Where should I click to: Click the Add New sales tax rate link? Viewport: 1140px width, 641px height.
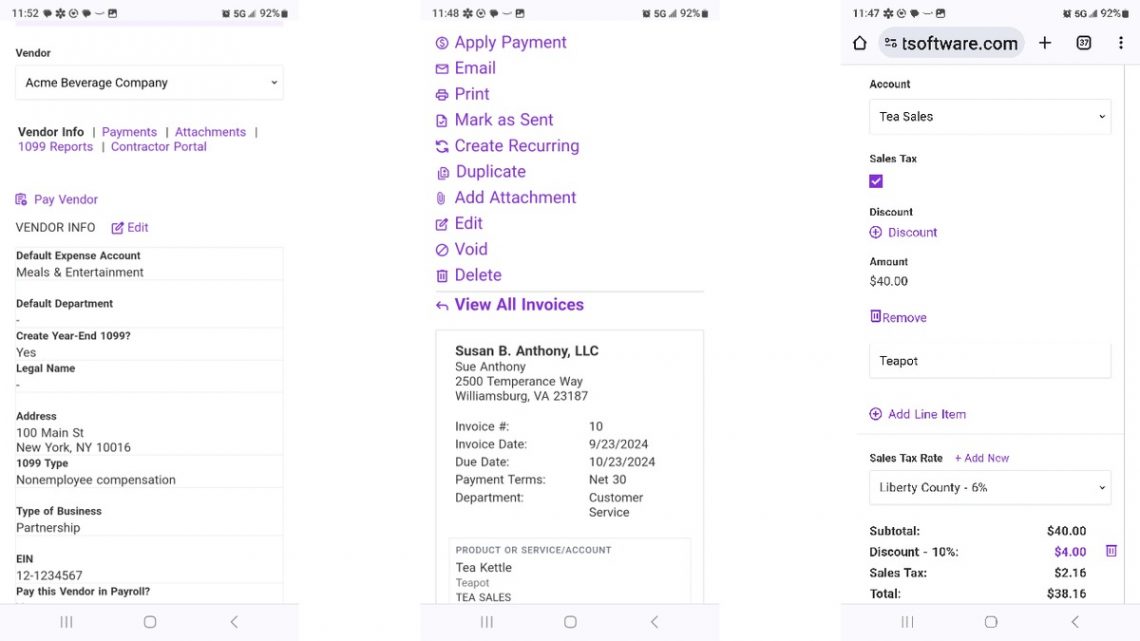[x=982, y=458]
